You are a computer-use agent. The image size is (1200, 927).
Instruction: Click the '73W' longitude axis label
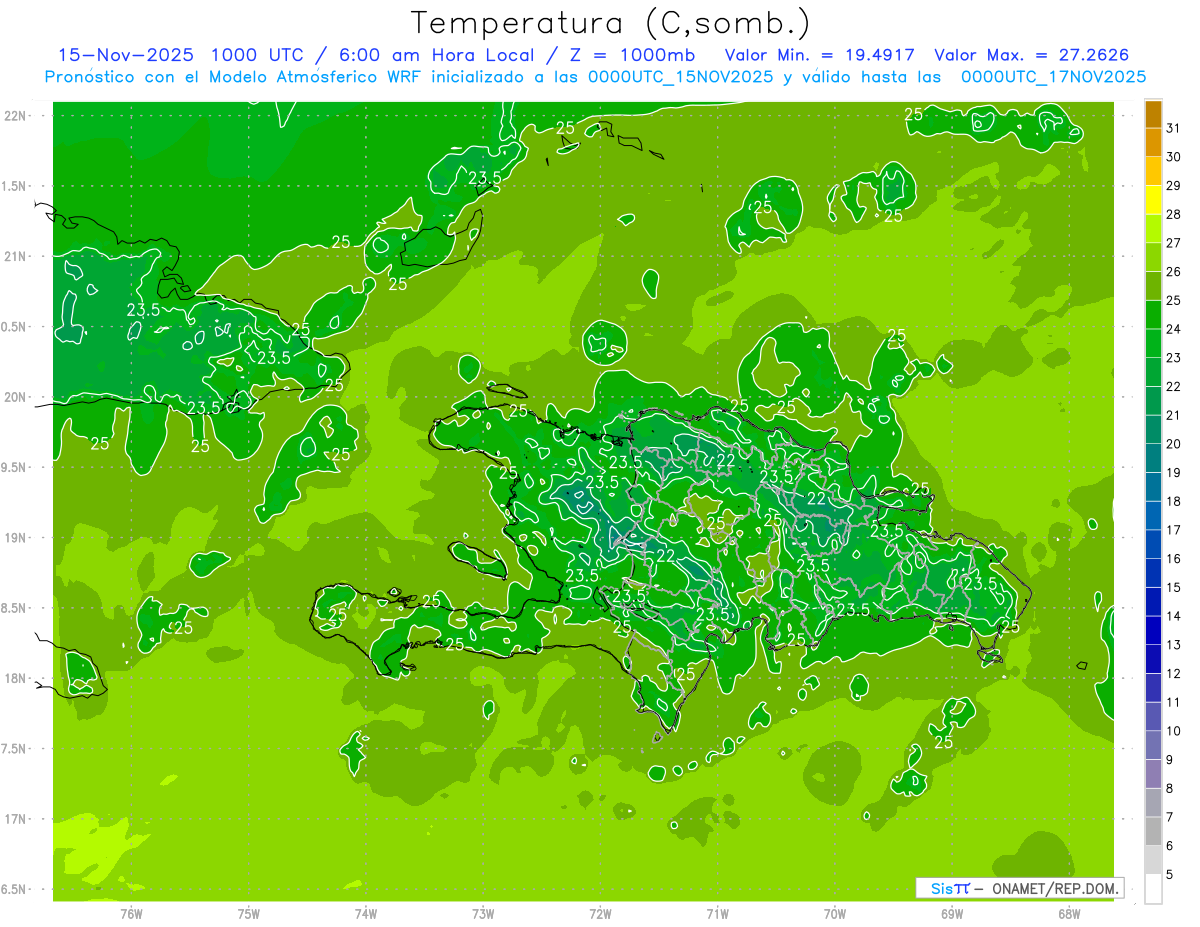tap(483, 913)
